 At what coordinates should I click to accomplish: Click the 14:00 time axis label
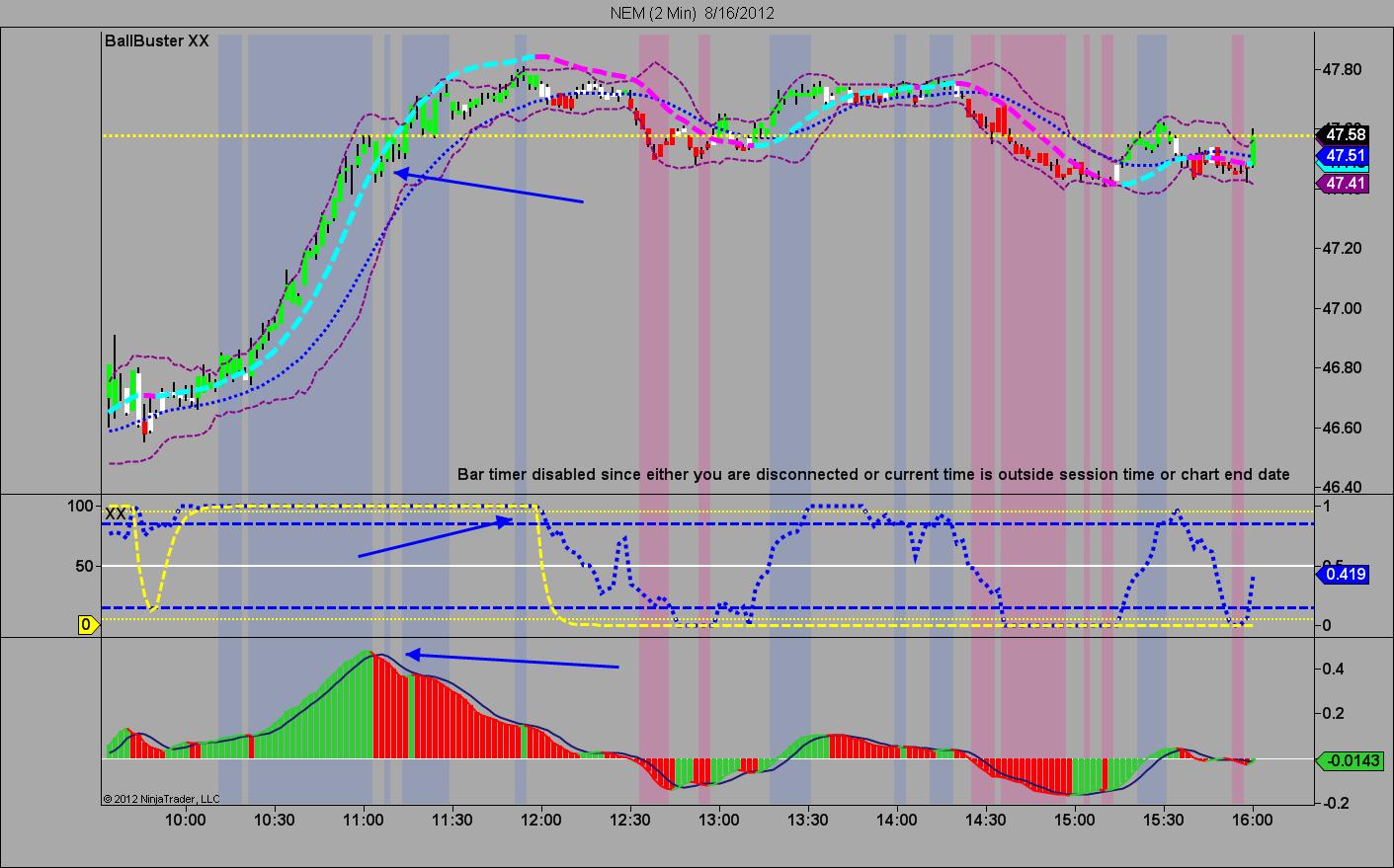pos(896,820)
